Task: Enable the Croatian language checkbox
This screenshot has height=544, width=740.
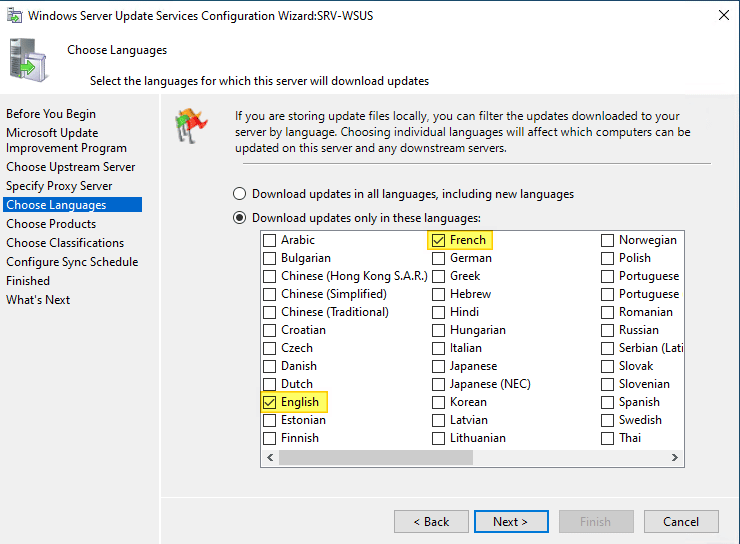Action: coord(269,330)
